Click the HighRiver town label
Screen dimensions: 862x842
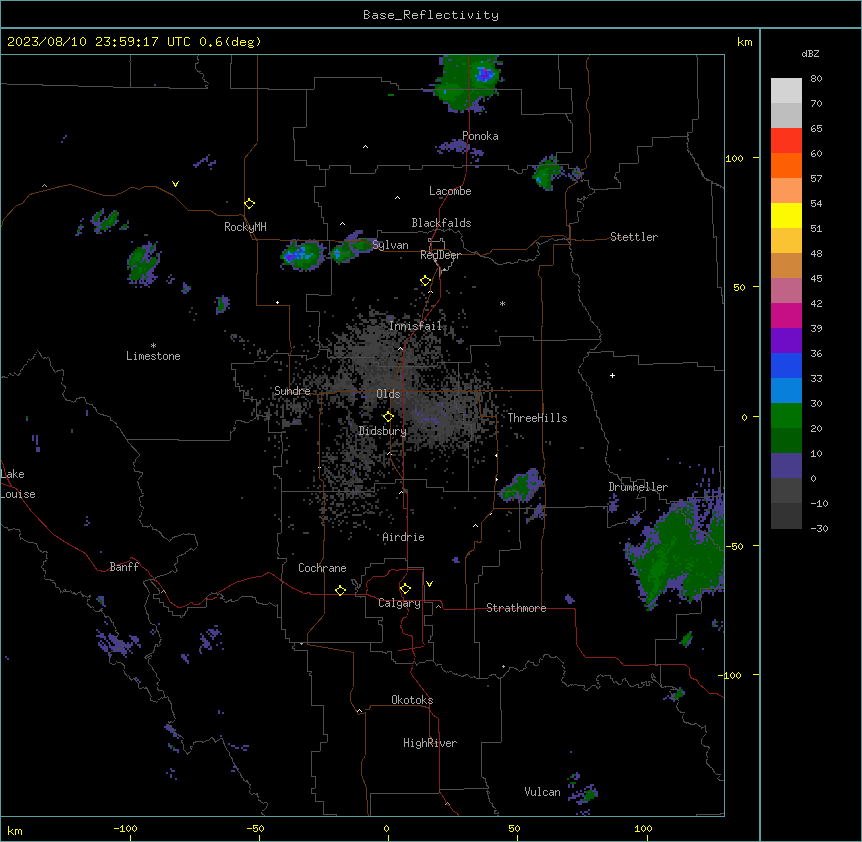(x=430, y=743)
